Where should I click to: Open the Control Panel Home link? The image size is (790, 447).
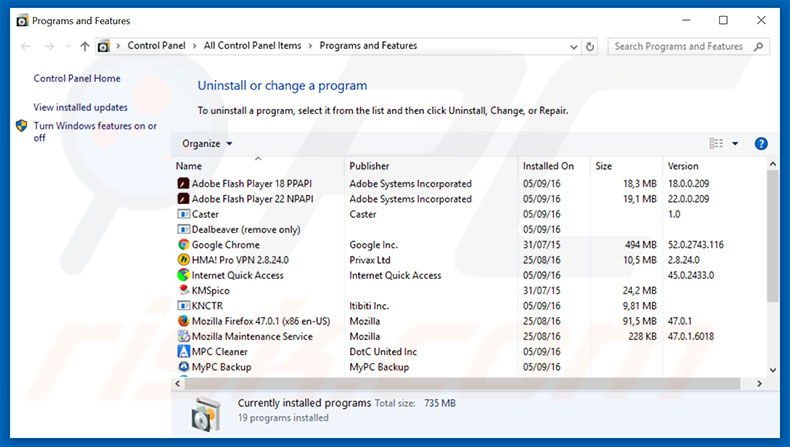click(77, 78)
